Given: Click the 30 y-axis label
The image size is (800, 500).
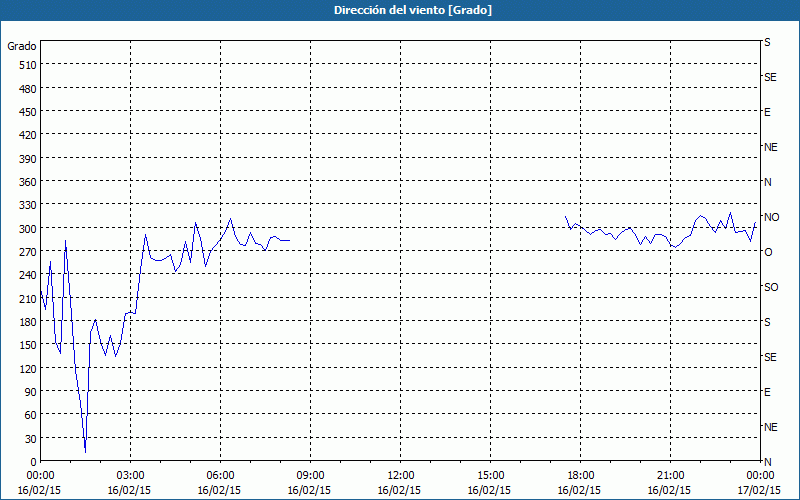Looking at the screenshot, I should click(x=31, y=439).
